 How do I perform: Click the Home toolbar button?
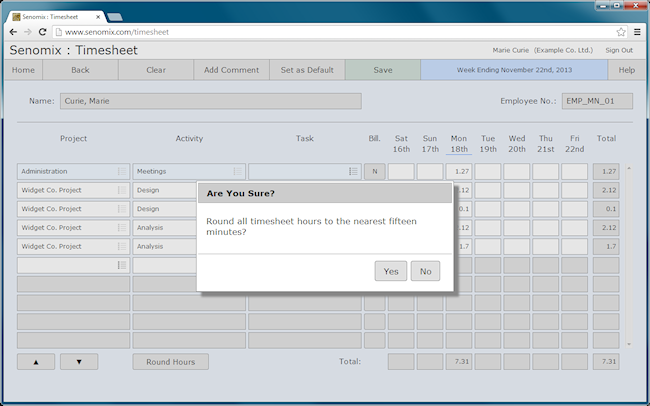tap(23, 70)
